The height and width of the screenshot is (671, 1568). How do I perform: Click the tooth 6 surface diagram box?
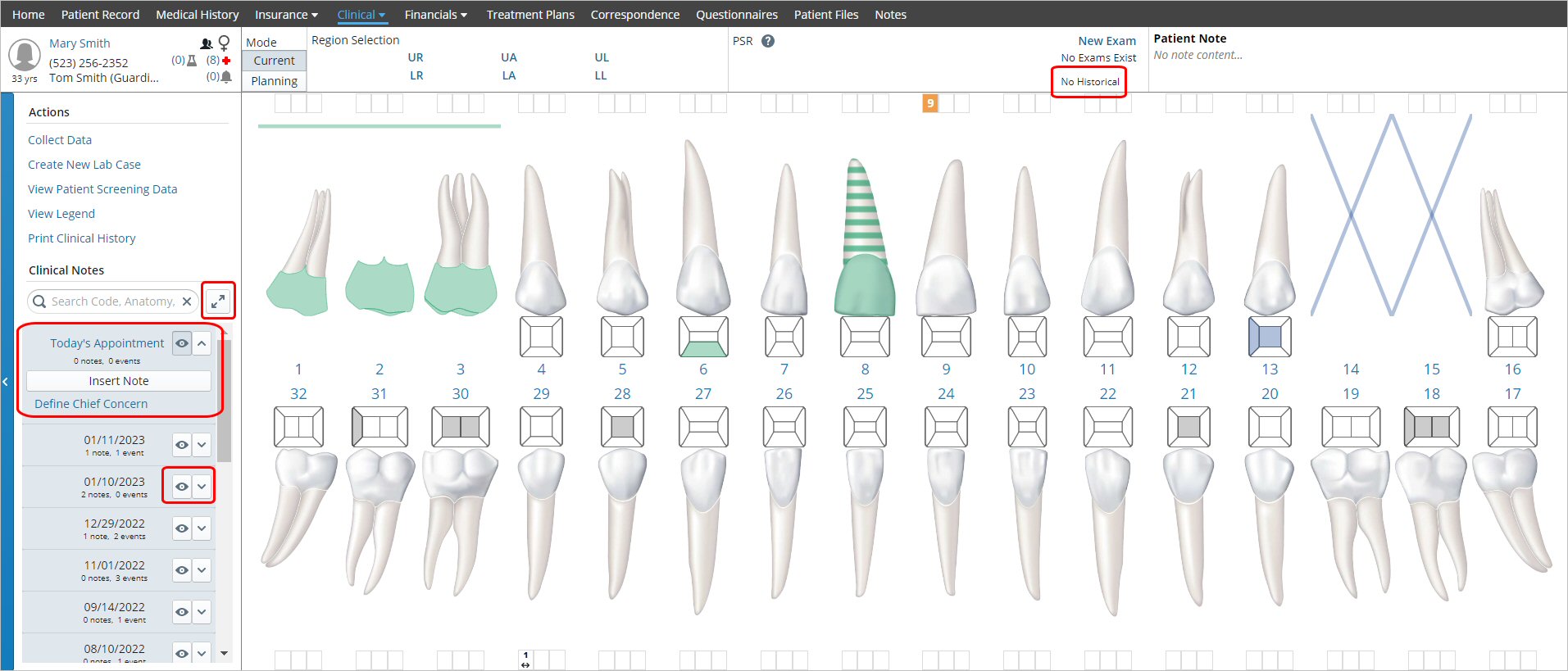coord(703,337)
